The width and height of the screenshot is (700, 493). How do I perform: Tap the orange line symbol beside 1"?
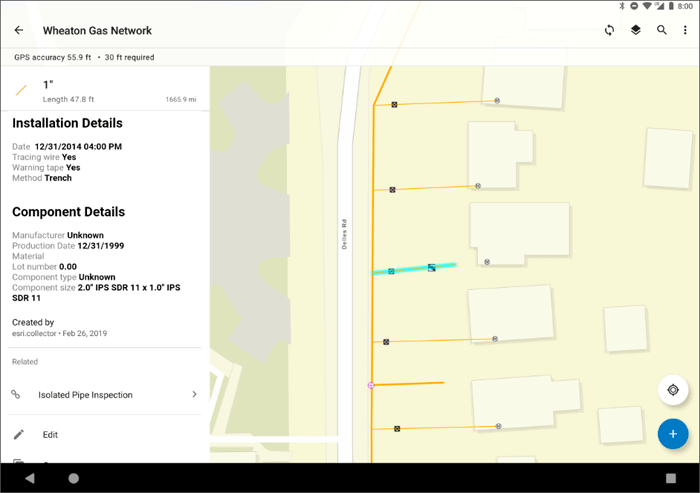[x=21, y=90]
